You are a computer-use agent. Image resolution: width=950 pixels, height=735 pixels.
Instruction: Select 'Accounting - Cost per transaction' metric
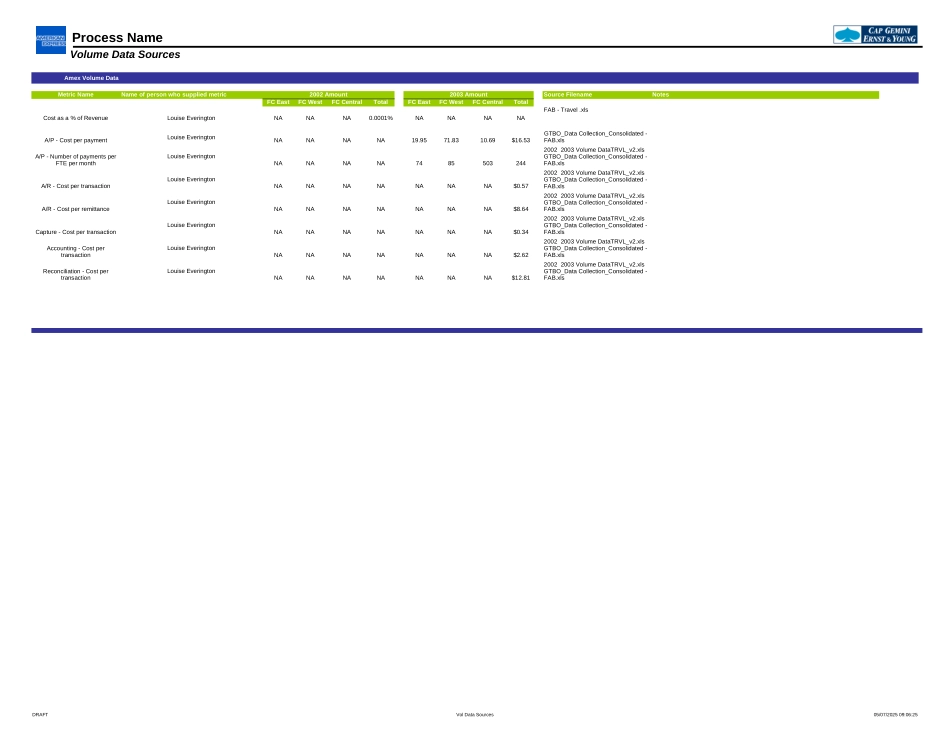[x=76, y=251]
